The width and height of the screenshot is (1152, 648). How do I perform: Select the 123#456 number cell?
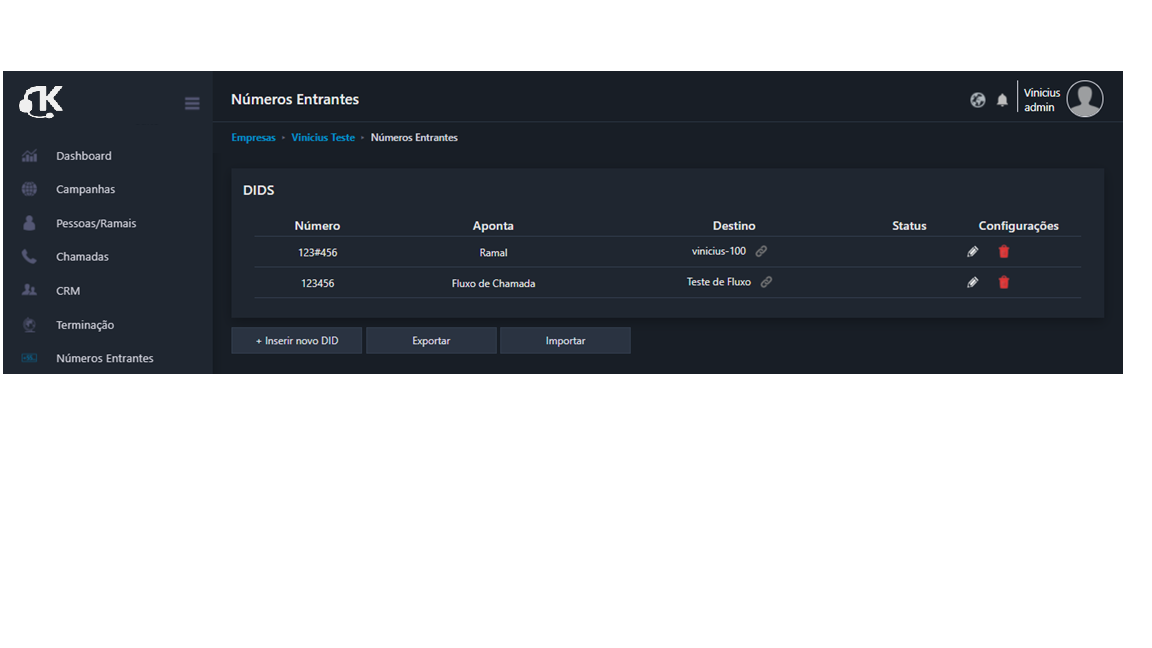click(x=317, y=253)
